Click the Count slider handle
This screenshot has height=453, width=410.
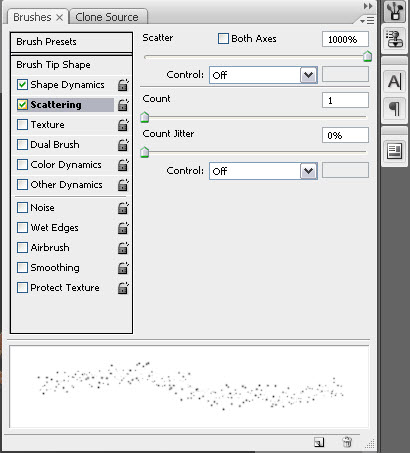pos(144,117)
